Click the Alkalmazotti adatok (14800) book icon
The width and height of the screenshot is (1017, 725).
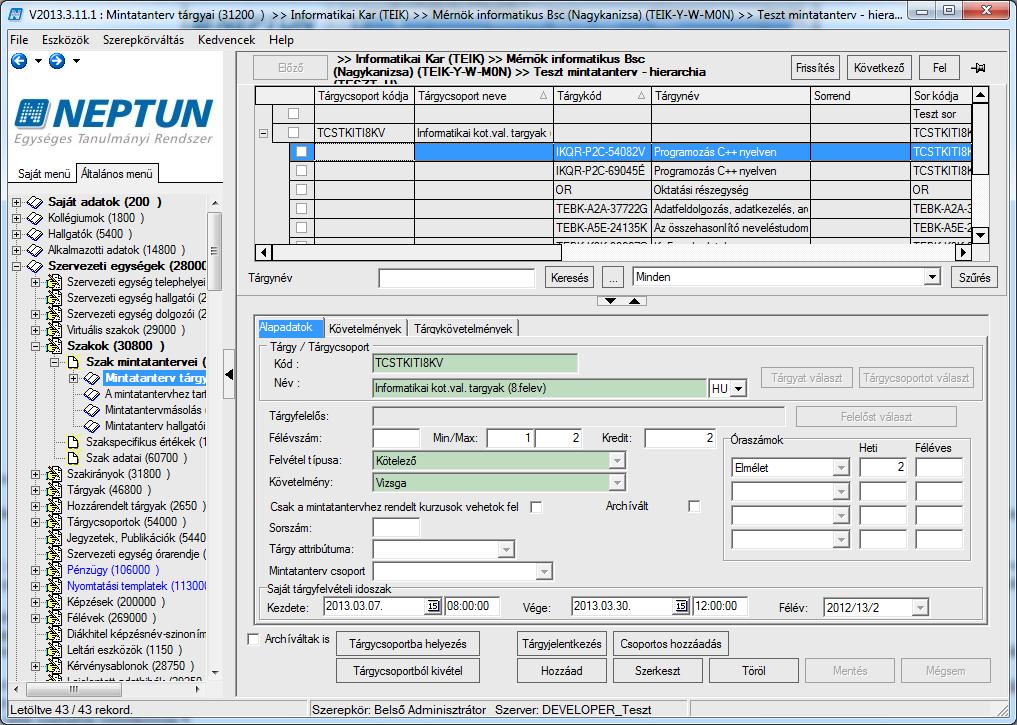[x=34, y=250]
